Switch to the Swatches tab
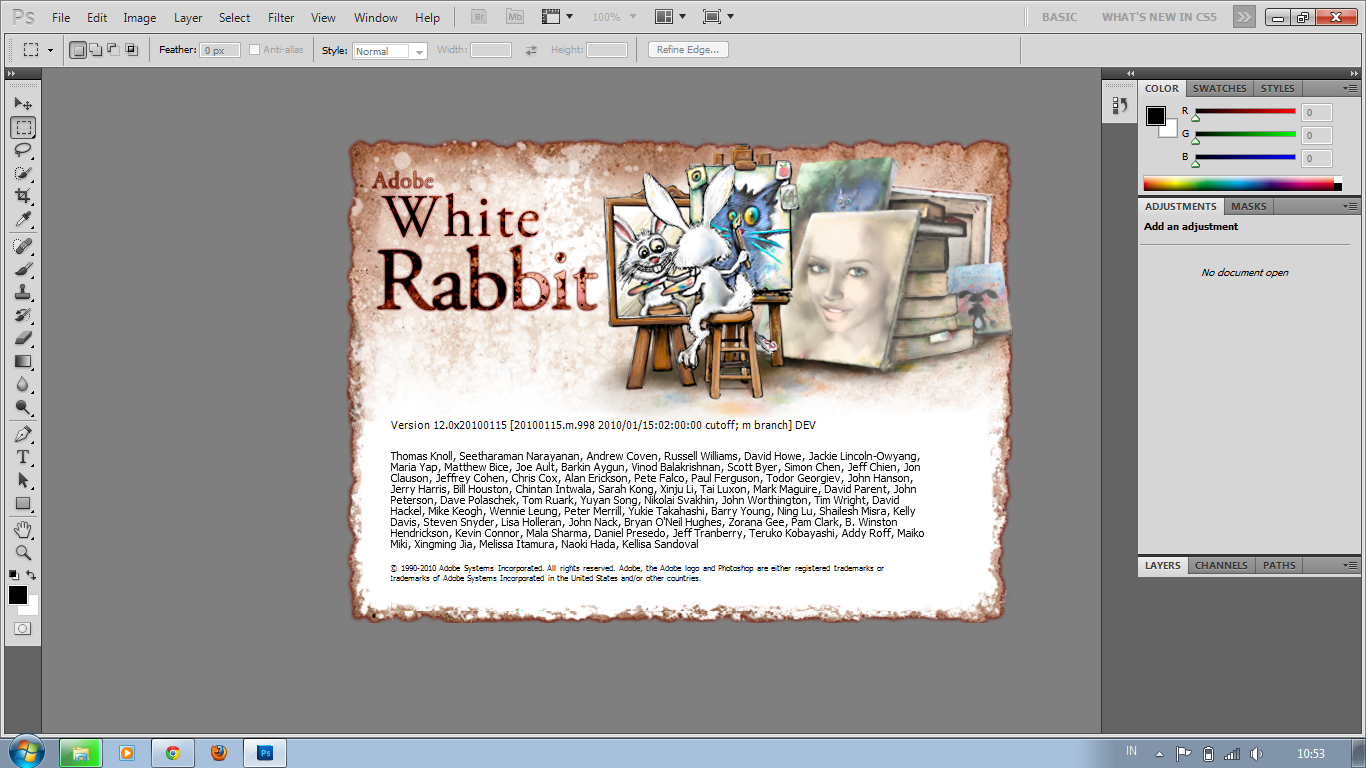The height and width of the screenshot is (768, 1366). [1219, 88]
